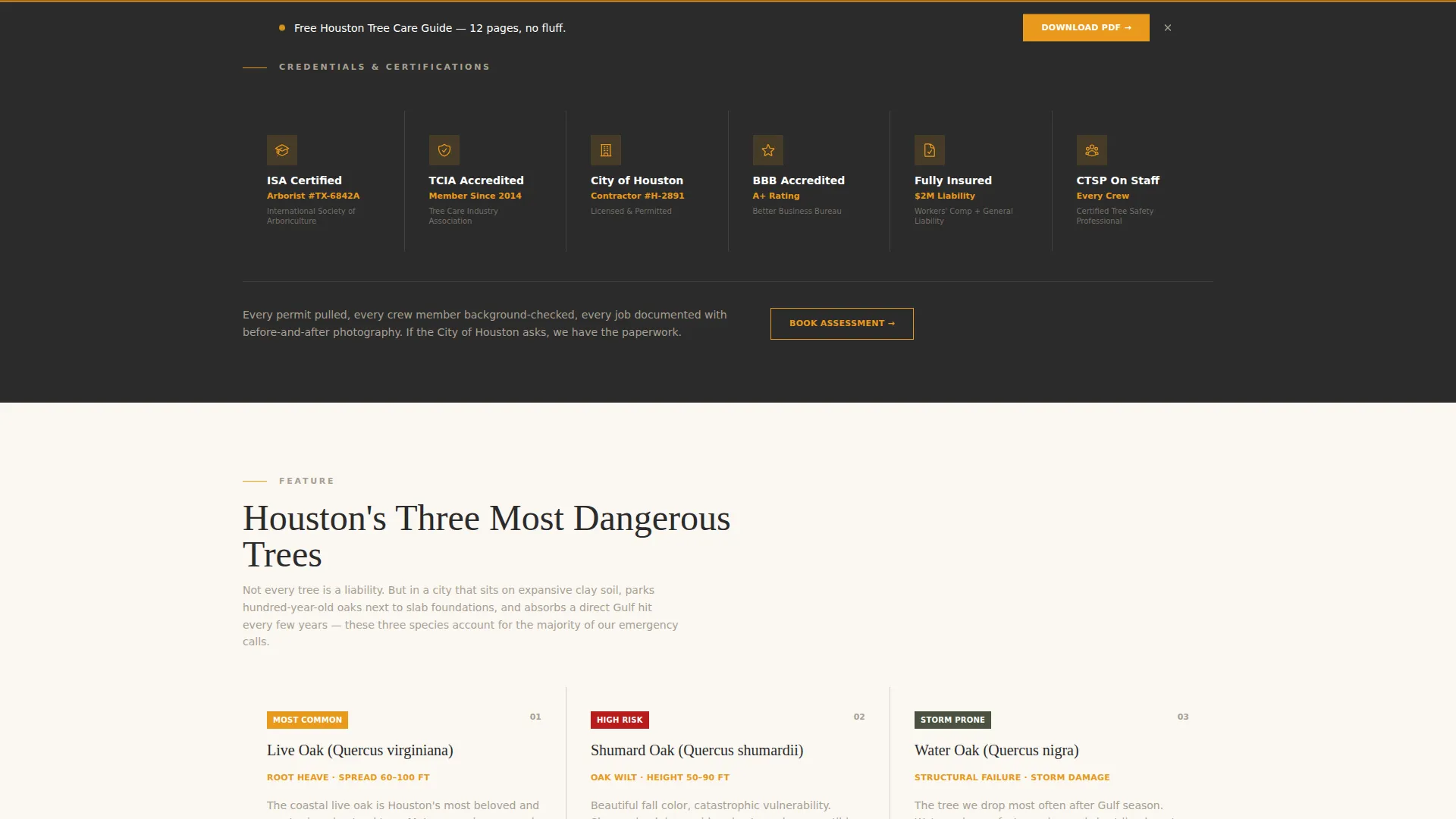Click the ISA Certified graduation cap icon
1456x819 pixels.
pos(282,150)
